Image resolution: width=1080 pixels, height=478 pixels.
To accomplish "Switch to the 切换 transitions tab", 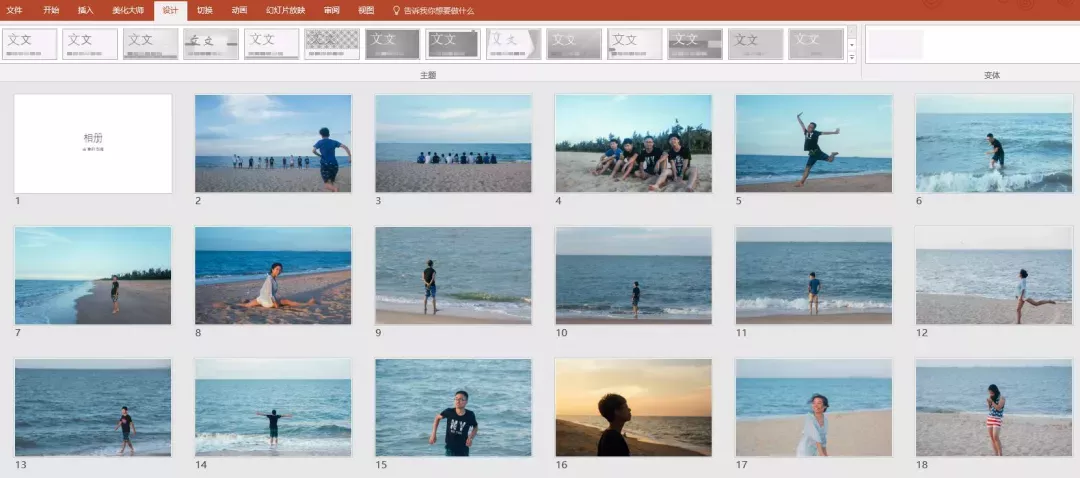I will tap(205, 10).
